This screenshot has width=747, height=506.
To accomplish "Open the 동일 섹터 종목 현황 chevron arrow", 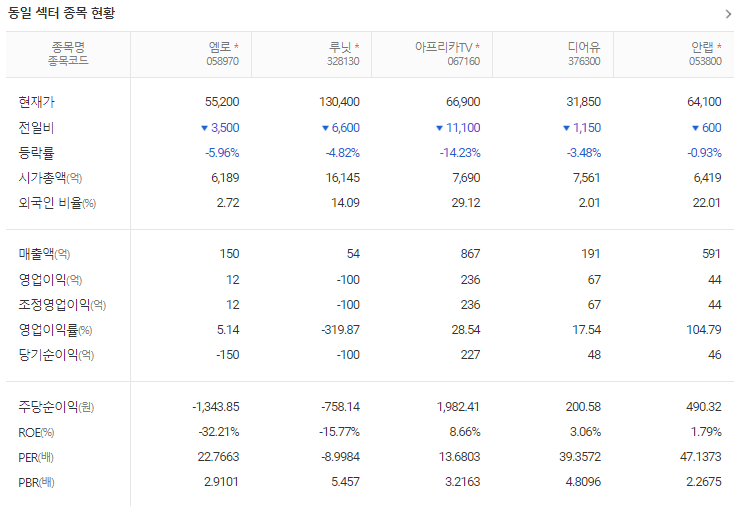I will click(x=728, y=14).
